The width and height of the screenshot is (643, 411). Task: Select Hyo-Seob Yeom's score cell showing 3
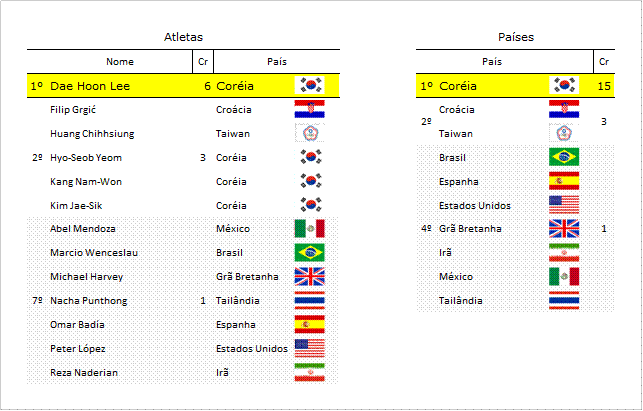tap(203, 158)
